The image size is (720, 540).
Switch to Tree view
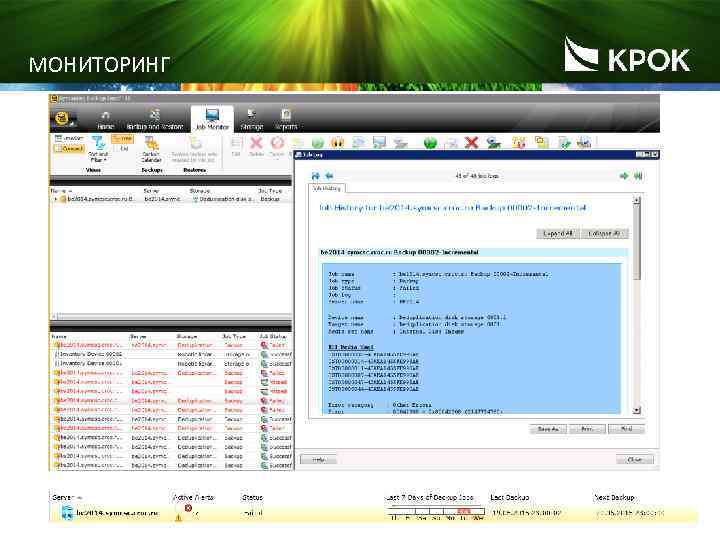point(123,138)
